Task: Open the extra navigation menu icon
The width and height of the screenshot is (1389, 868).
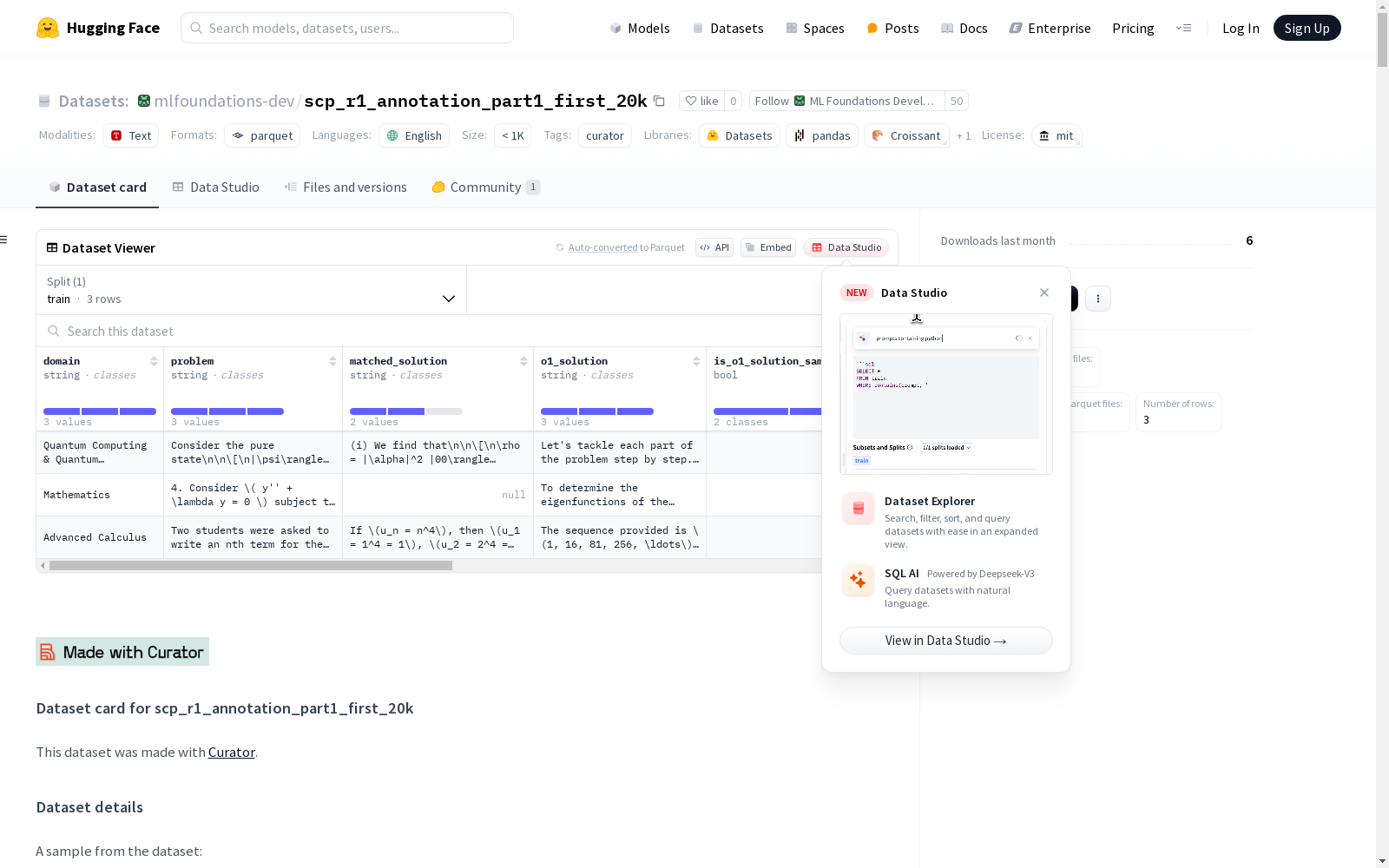Action: tap(1183, 28)
